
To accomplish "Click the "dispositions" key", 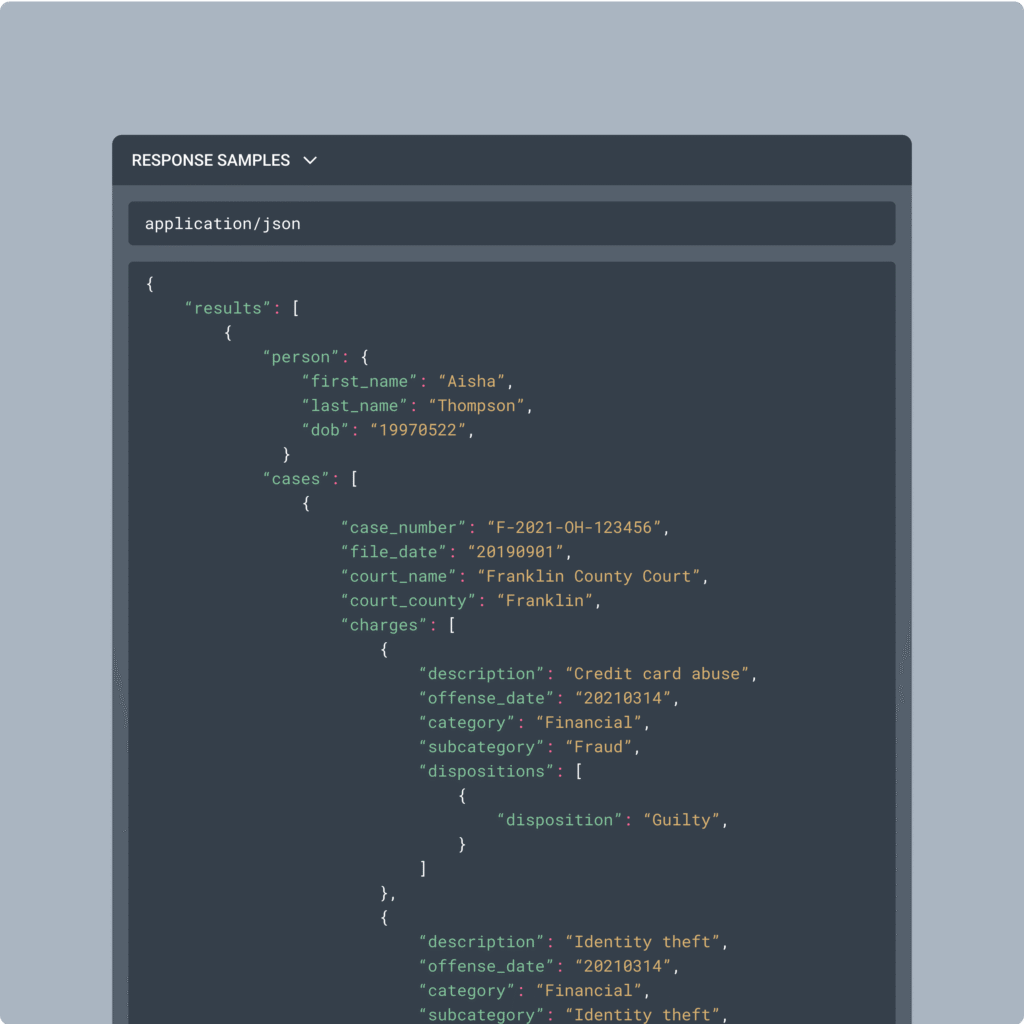I will [x=487, y=772].
